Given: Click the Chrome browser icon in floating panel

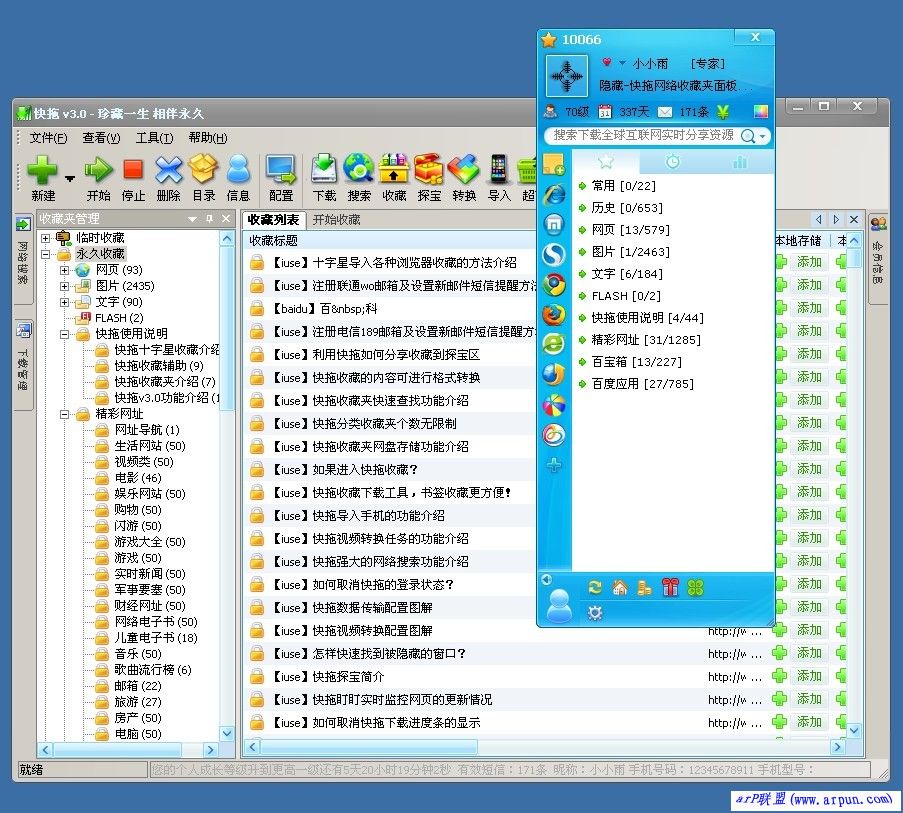Looking at the screenshot, I should pyautogui.click(x=553, y=286).
